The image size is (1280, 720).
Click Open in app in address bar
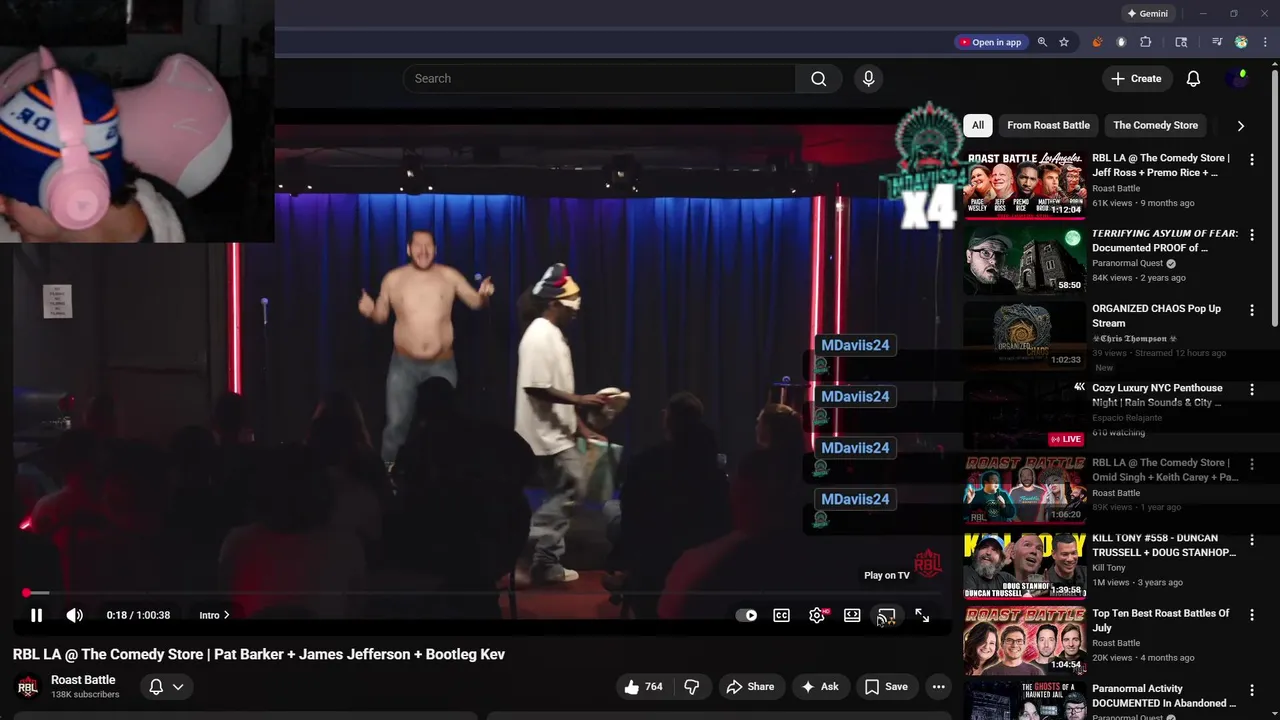click(x=991, y=42)
